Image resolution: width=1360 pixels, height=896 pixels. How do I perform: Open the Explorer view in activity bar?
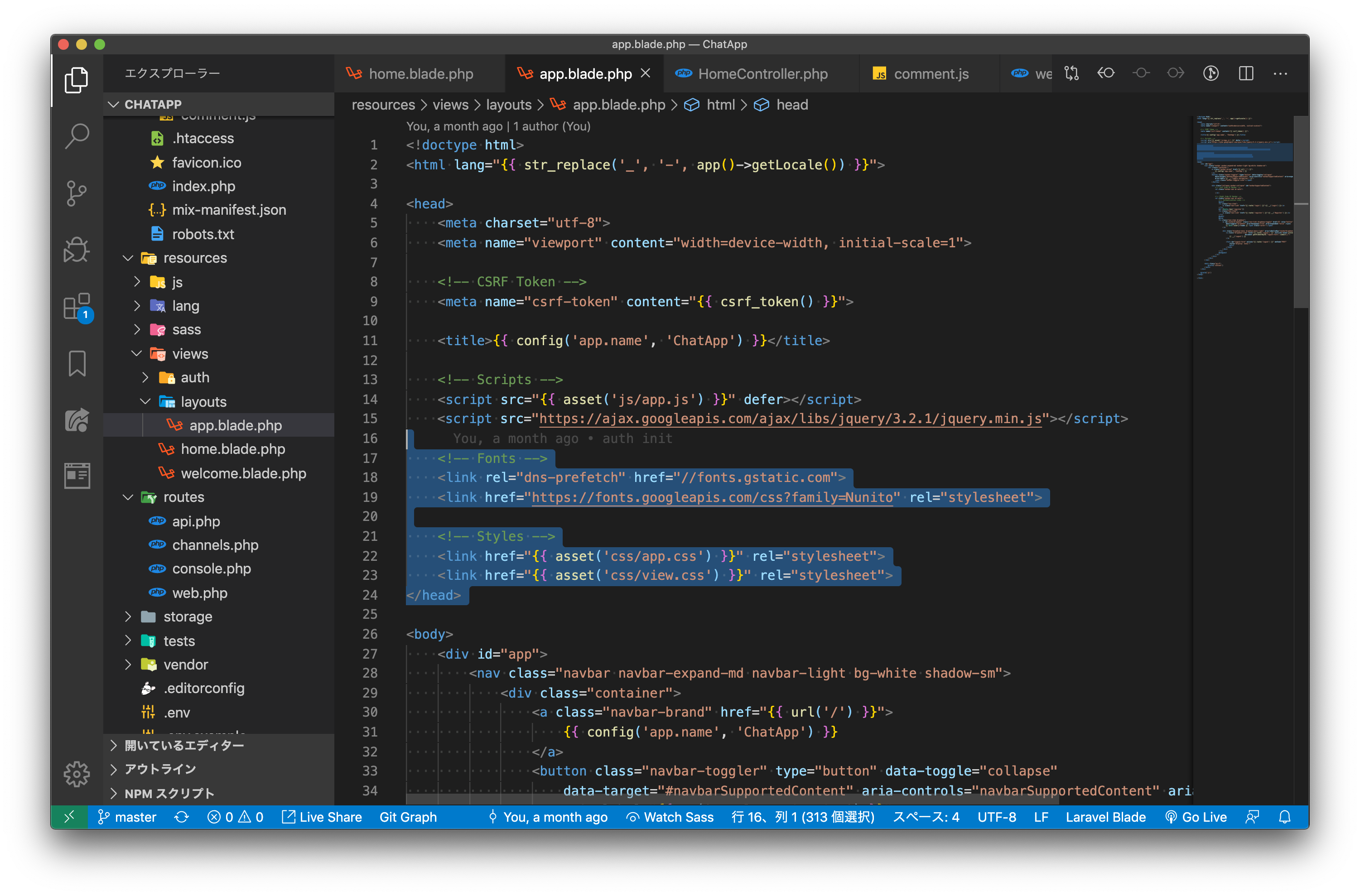click(x=77, y=79)
